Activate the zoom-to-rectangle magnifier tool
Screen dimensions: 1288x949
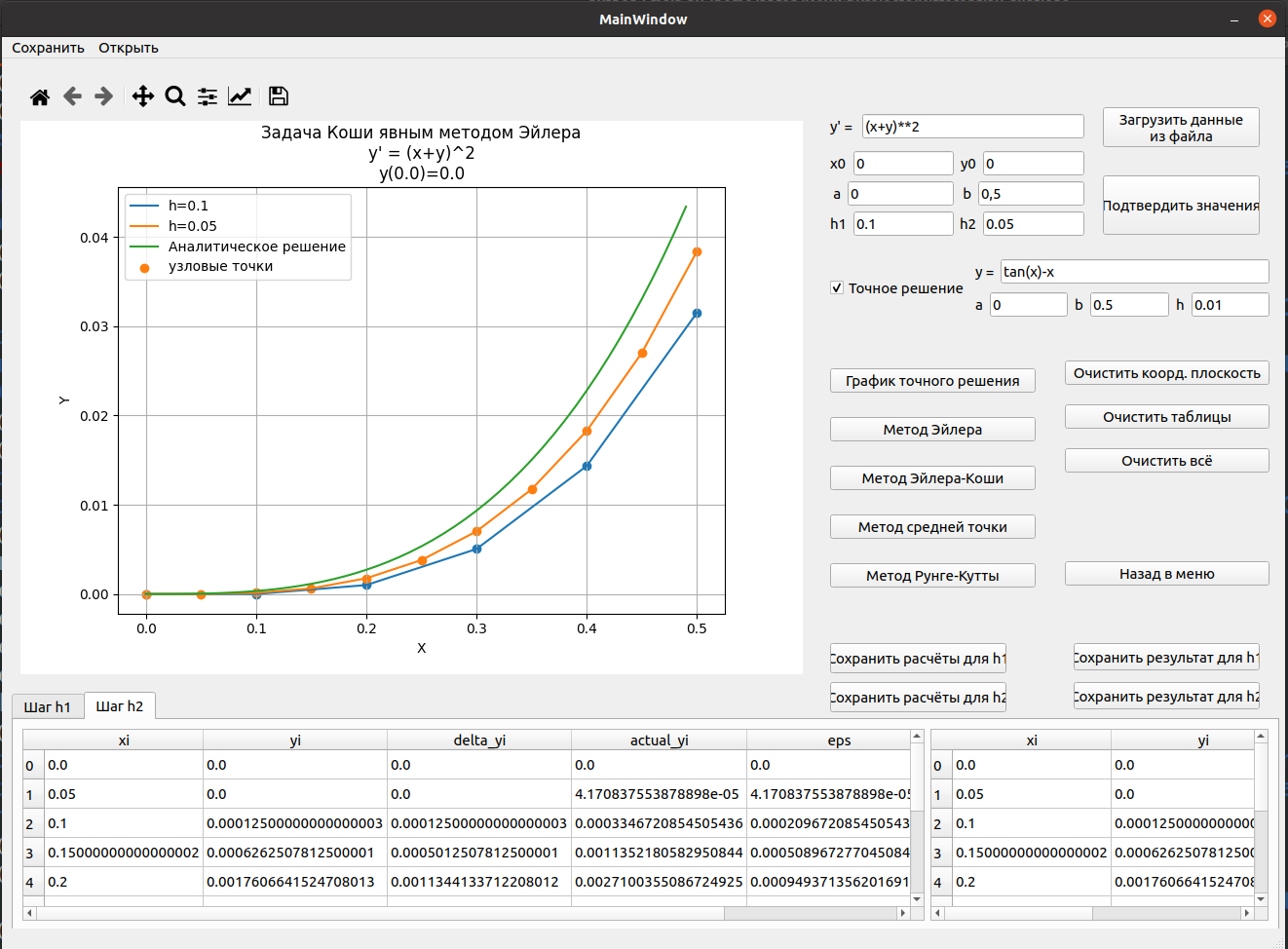(x=175, y=96)
